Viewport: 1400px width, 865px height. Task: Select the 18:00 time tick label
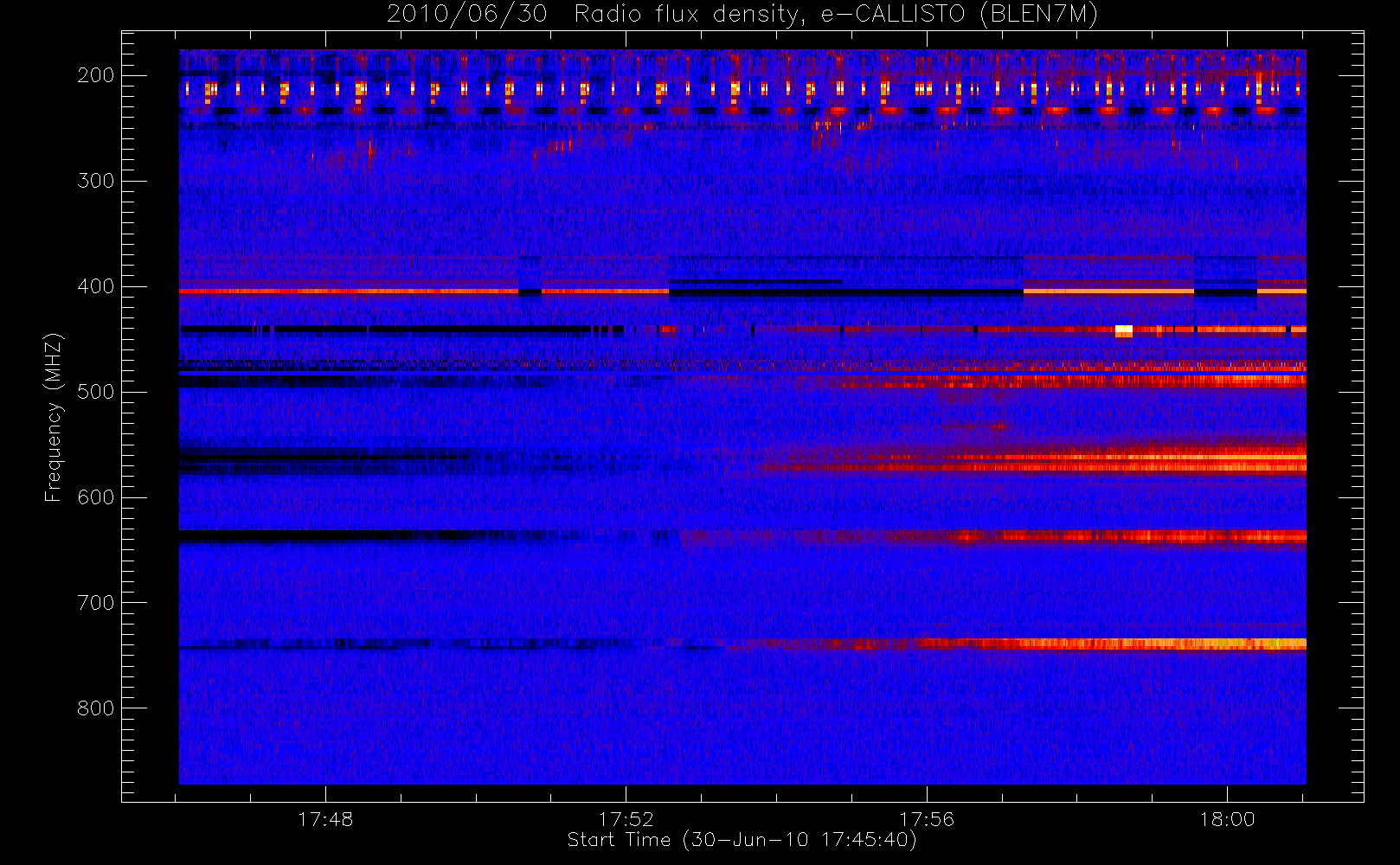pyautogui.click(x=1227, y=819)
